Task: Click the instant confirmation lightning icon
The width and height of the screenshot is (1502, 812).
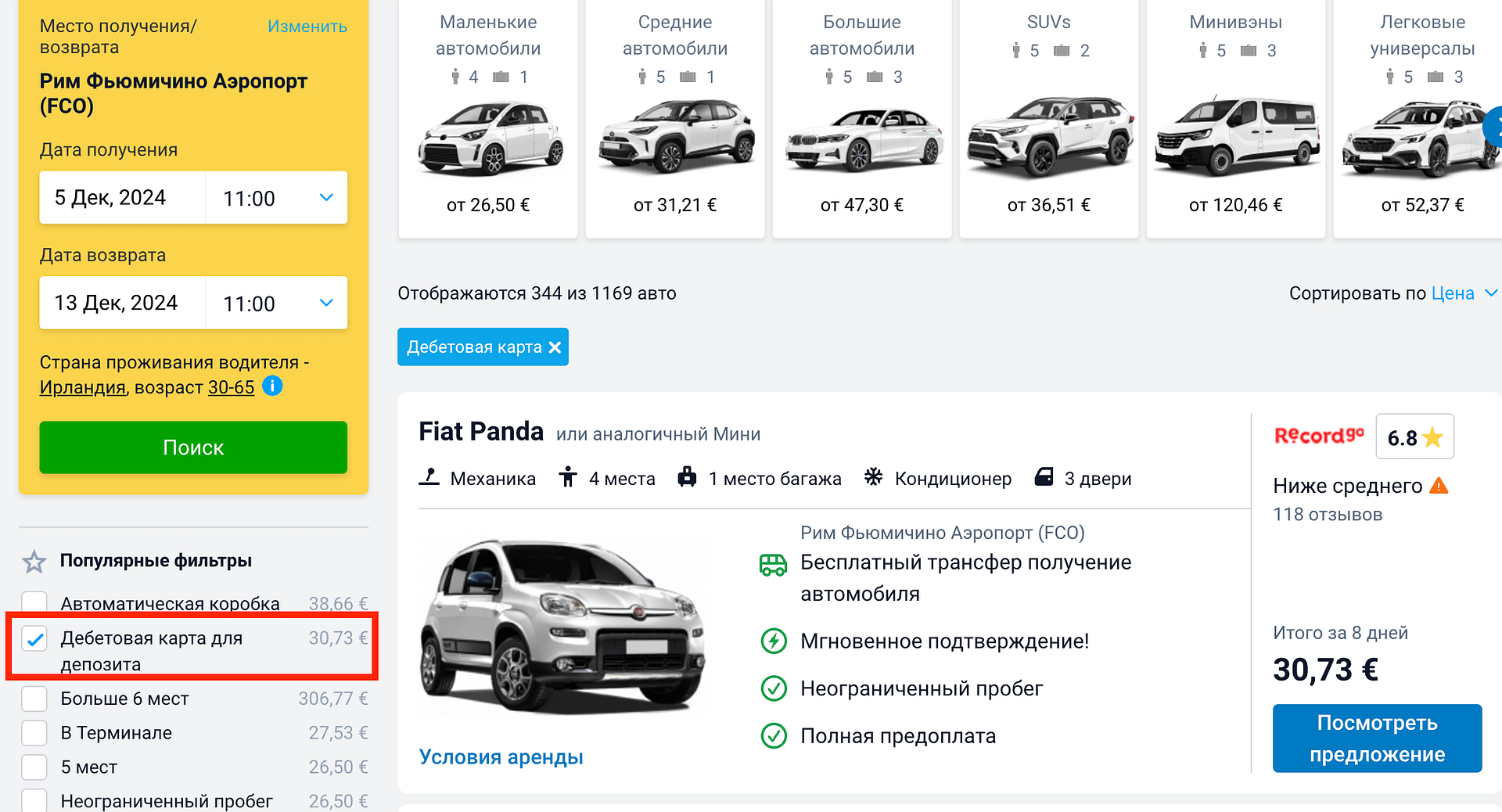Action: point(774,641)
